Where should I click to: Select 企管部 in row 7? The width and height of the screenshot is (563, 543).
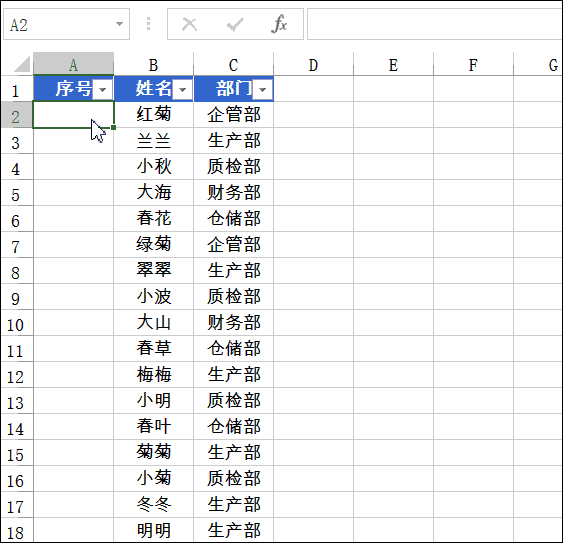[x=234, y=245]
